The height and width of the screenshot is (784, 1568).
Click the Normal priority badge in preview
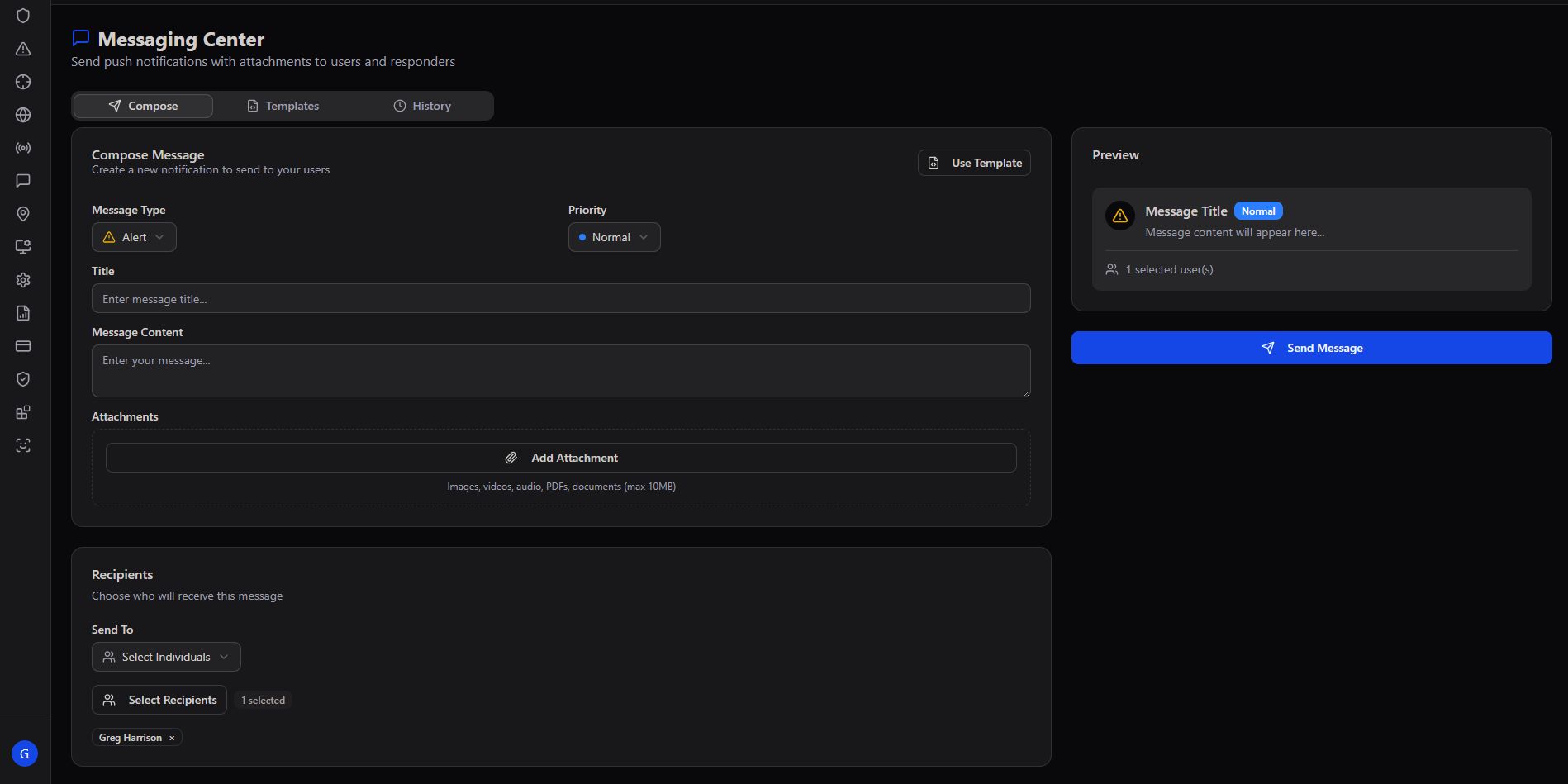coord(1258,211)
